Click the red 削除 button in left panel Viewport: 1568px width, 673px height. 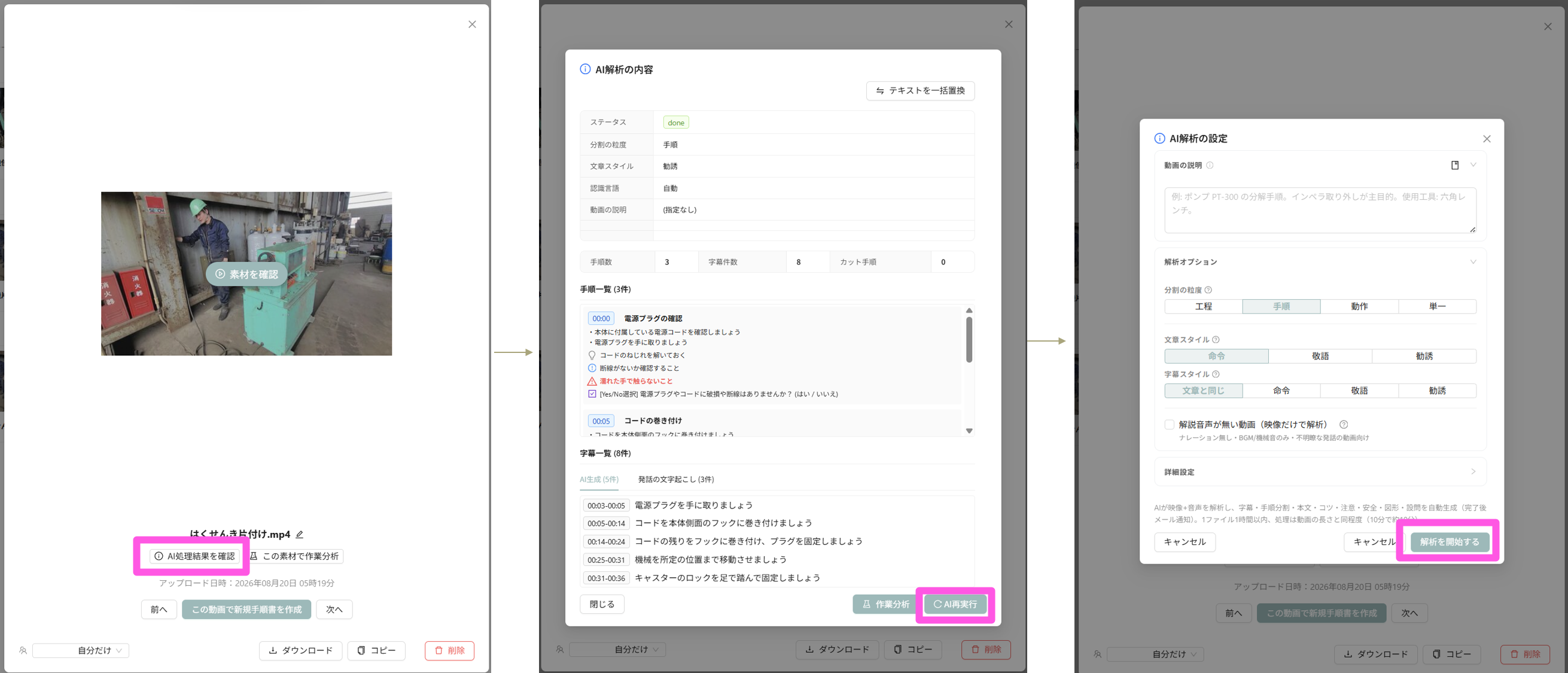[450, 651]
